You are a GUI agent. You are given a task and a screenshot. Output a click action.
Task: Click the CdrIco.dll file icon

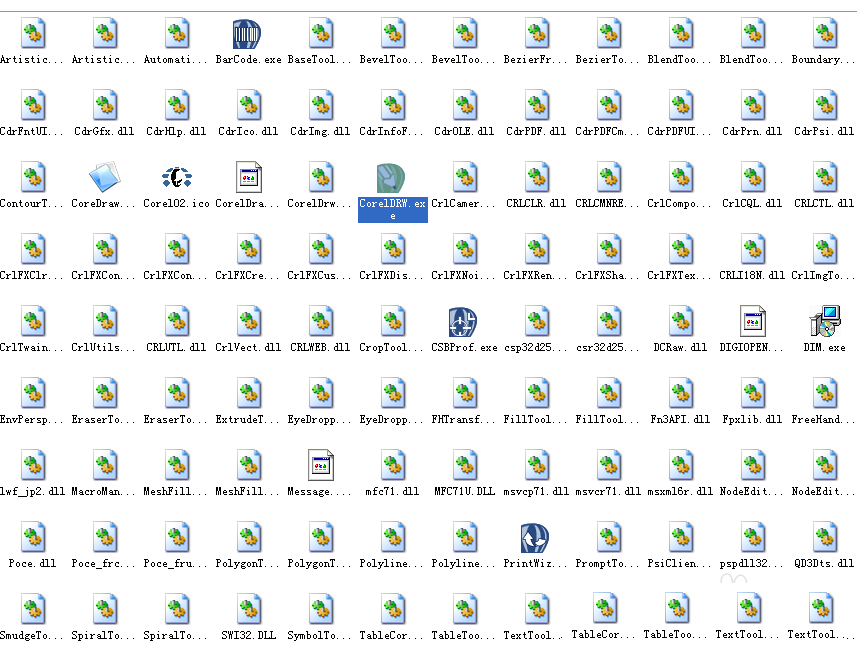[x=249, y=105]
